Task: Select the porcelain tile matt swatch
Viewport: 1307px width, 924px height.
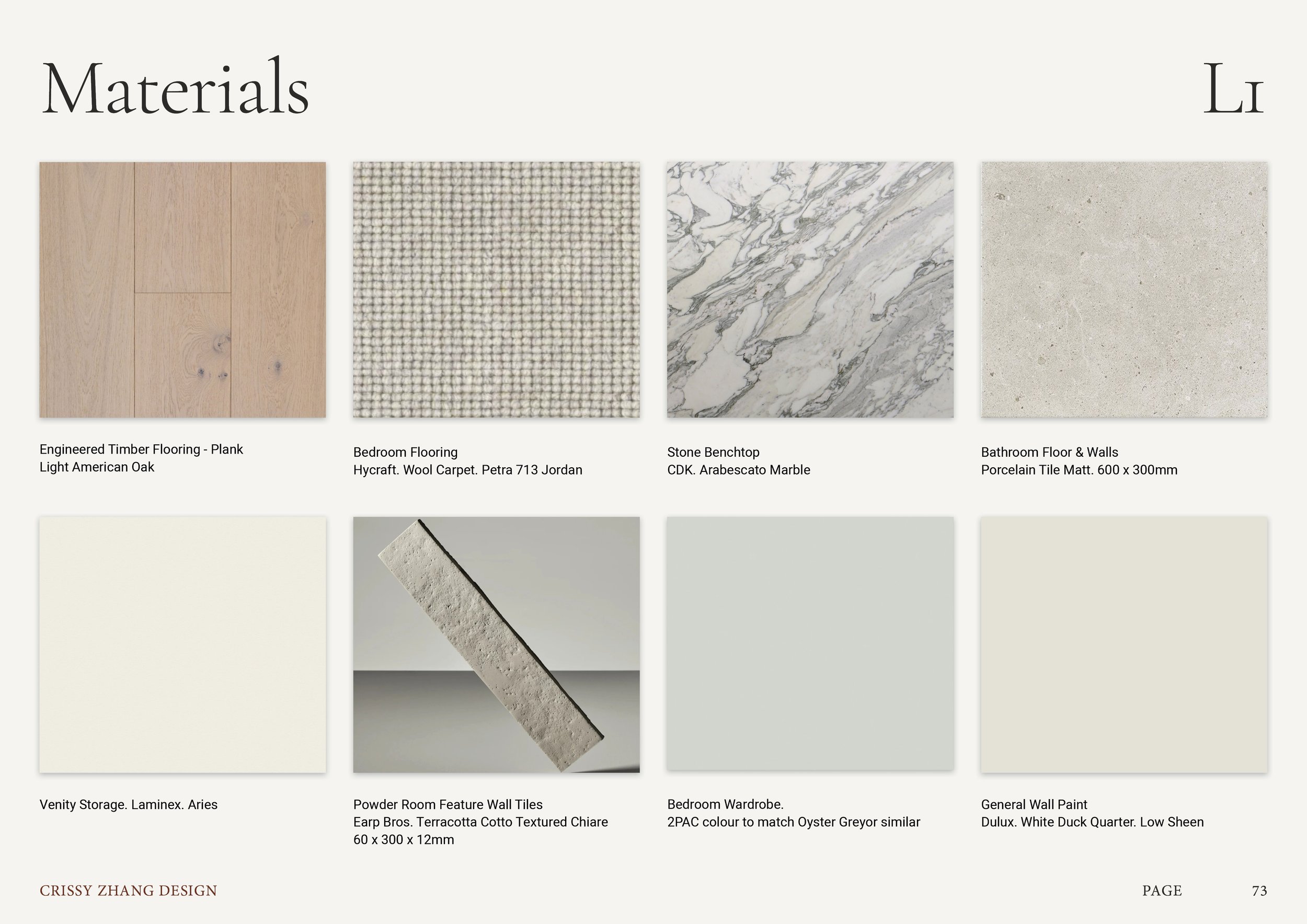Action: click(x=1123, y=290)
